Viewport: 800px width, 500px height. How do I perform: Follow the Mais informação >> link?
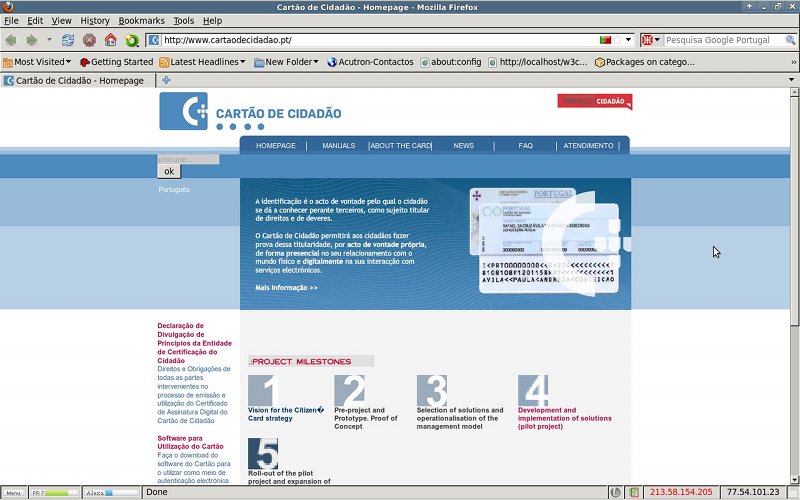[286, 288]
